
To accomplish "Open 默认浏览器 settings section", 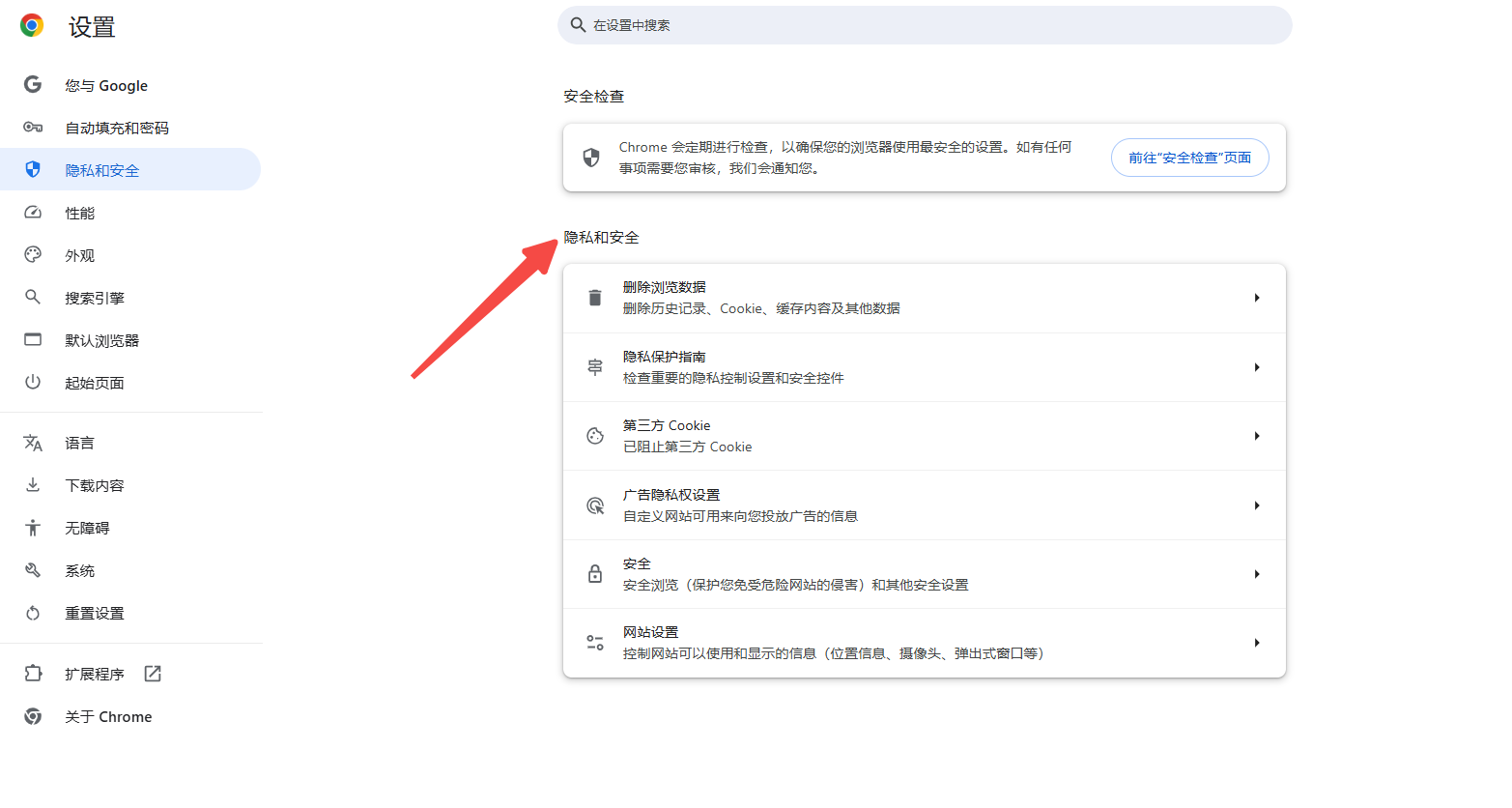I will coord(130,340).
